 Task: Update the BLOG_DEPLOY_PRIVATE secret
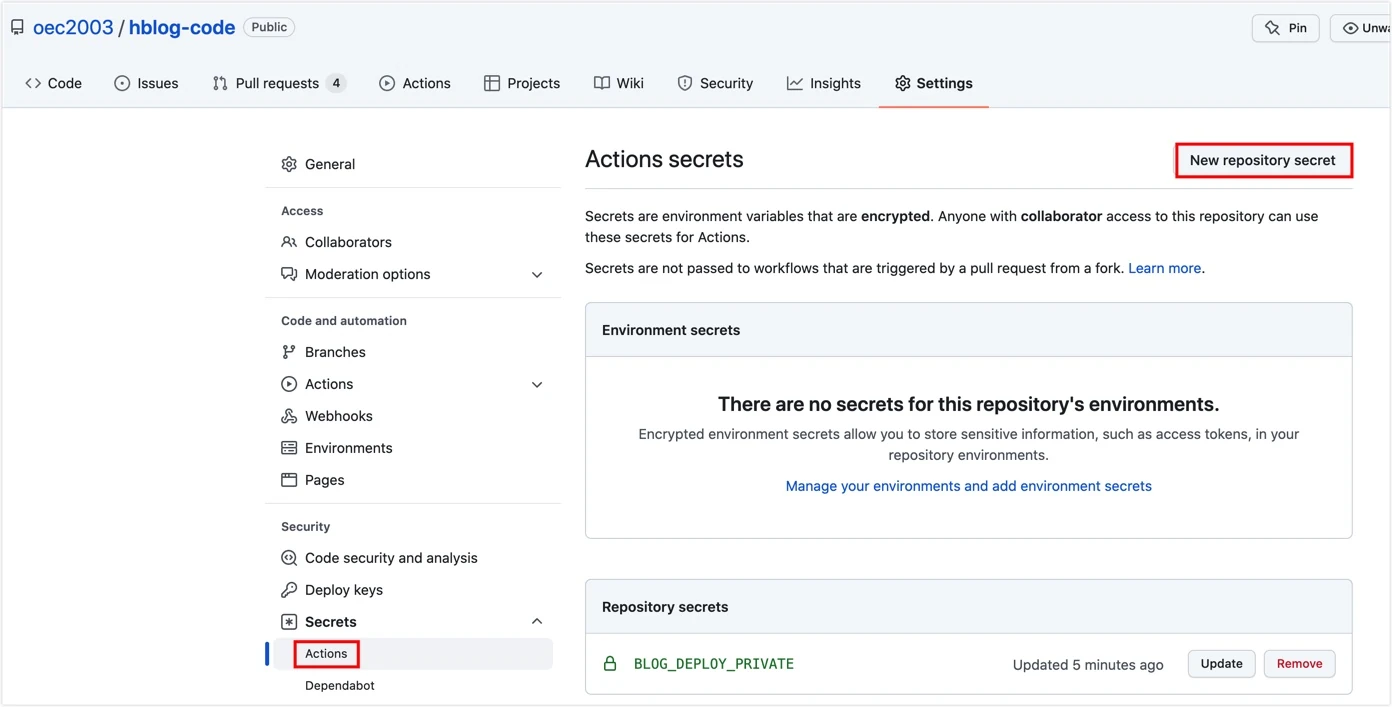coord(1221,664)
